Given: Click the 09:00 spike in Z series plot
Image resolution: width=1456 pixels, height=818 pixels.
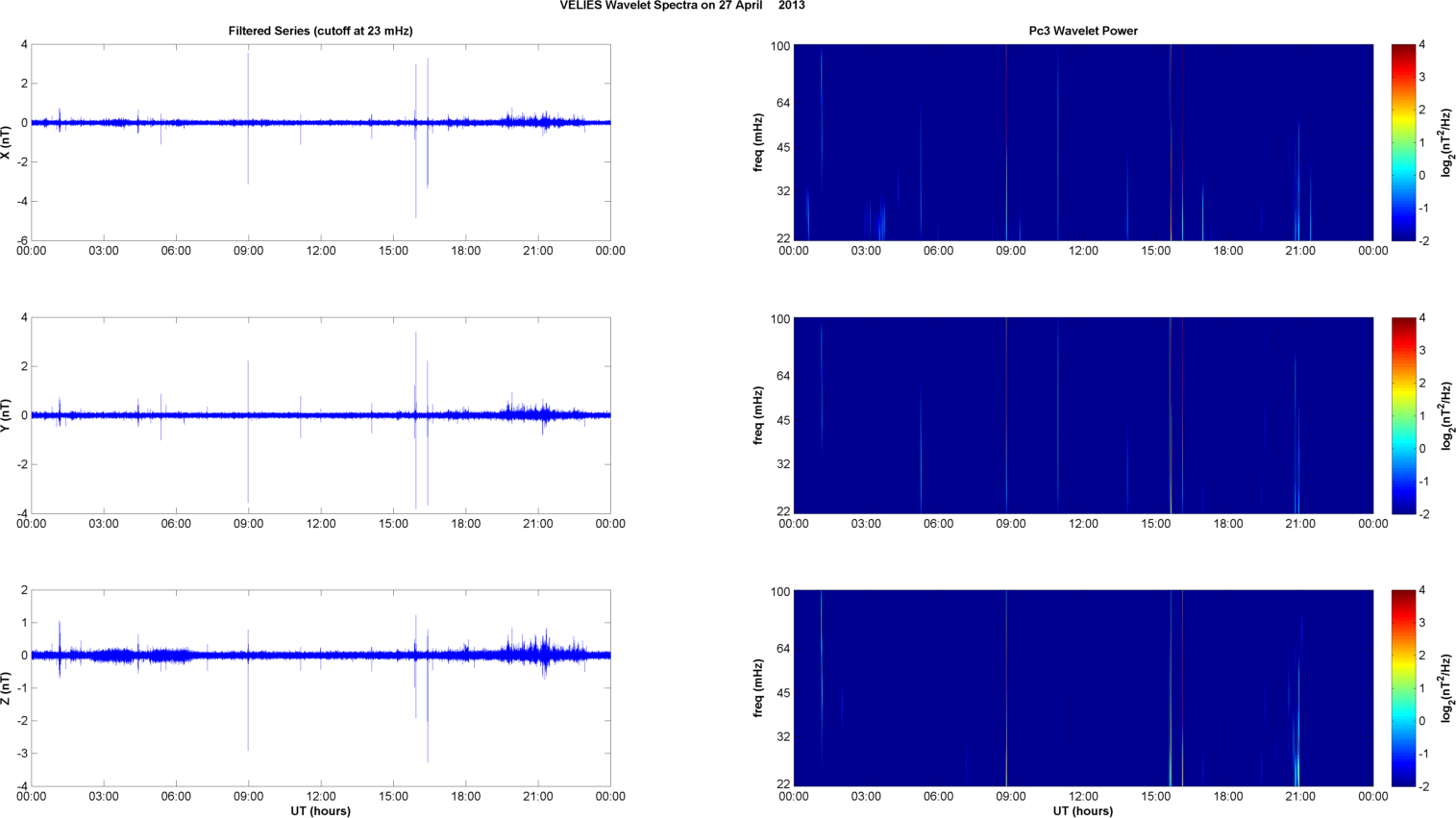Looking at the screenshot, I should (248, 690).
